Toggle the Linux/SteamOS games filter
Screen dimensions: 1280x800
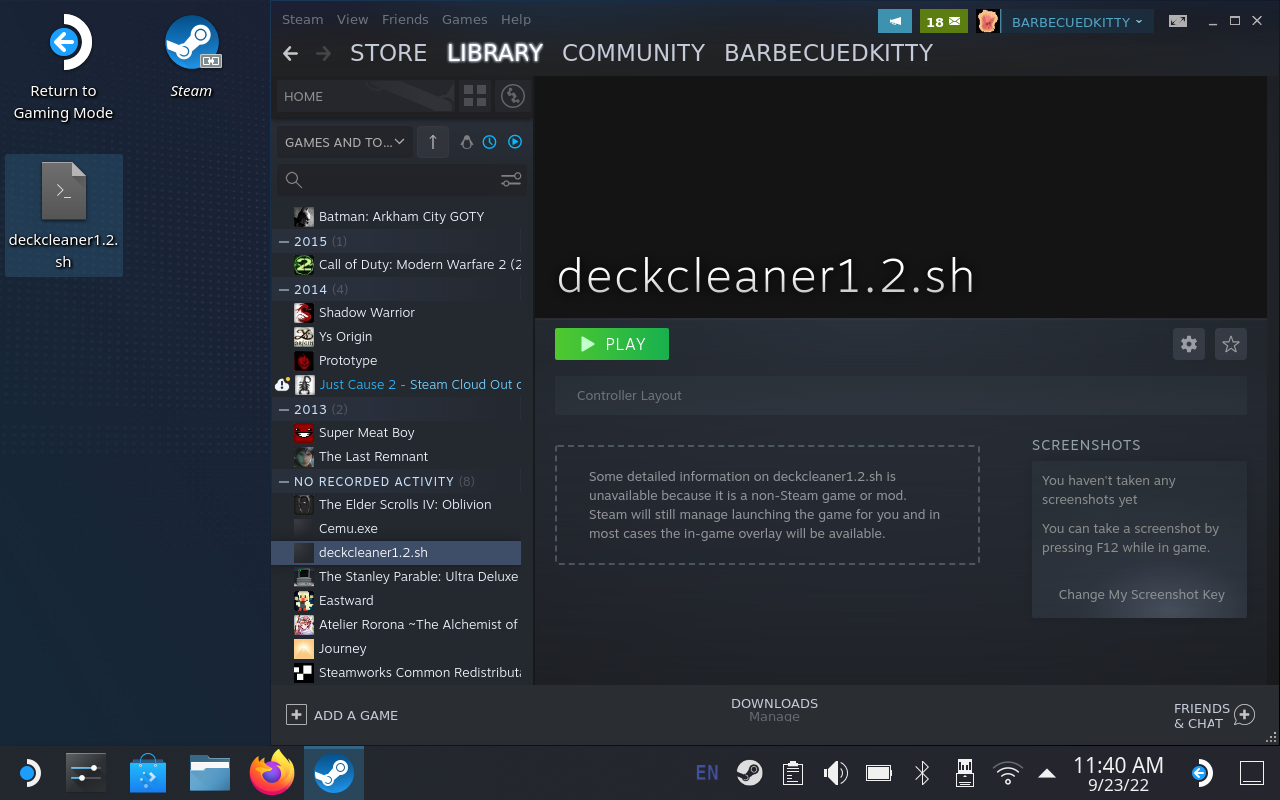point(466,142)
